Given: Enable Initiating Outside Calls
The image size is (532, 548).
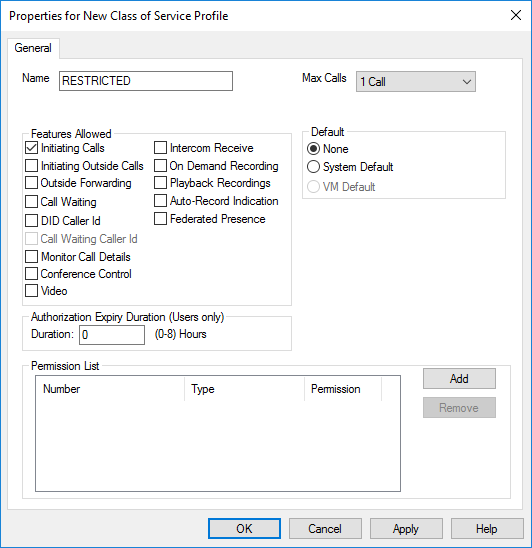Looking at the screenshot, I should 31,166.
